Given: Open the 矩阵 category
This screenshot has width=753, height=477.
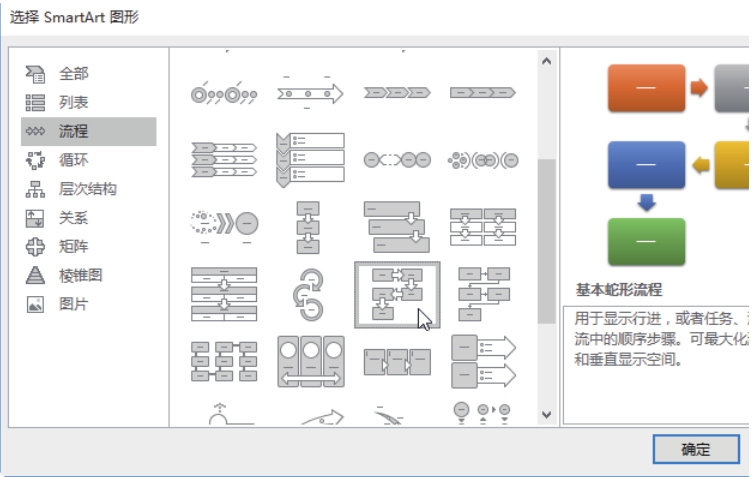Looking at the screenshot, I should (x=88, y=246).
